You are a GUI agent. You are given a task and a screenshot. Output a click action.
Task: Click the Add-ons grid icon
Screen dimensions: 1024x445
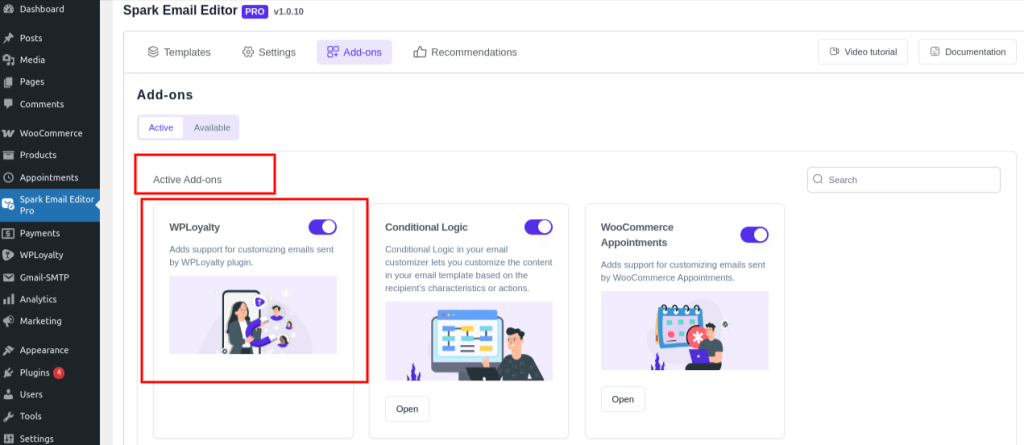coord(333,52)
